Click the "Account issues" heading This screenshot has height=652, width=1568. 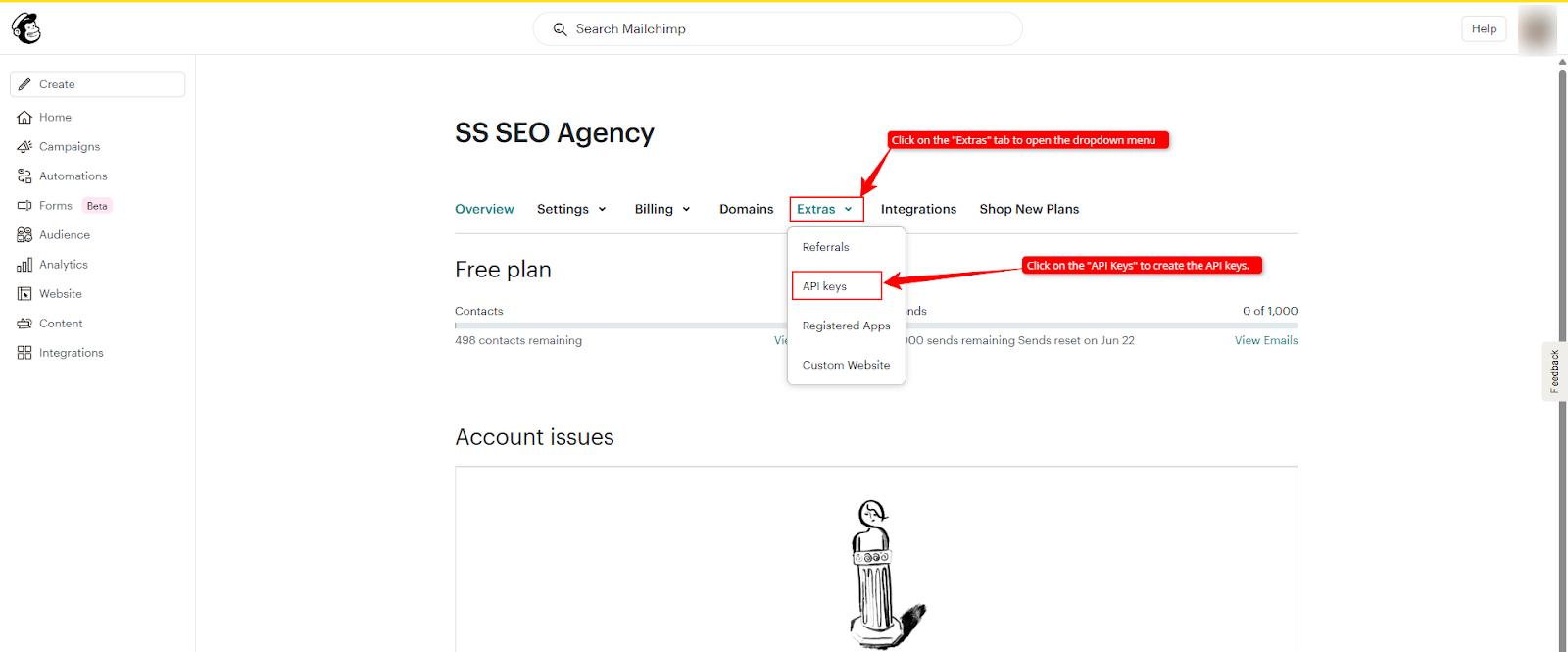click(534, 437)
